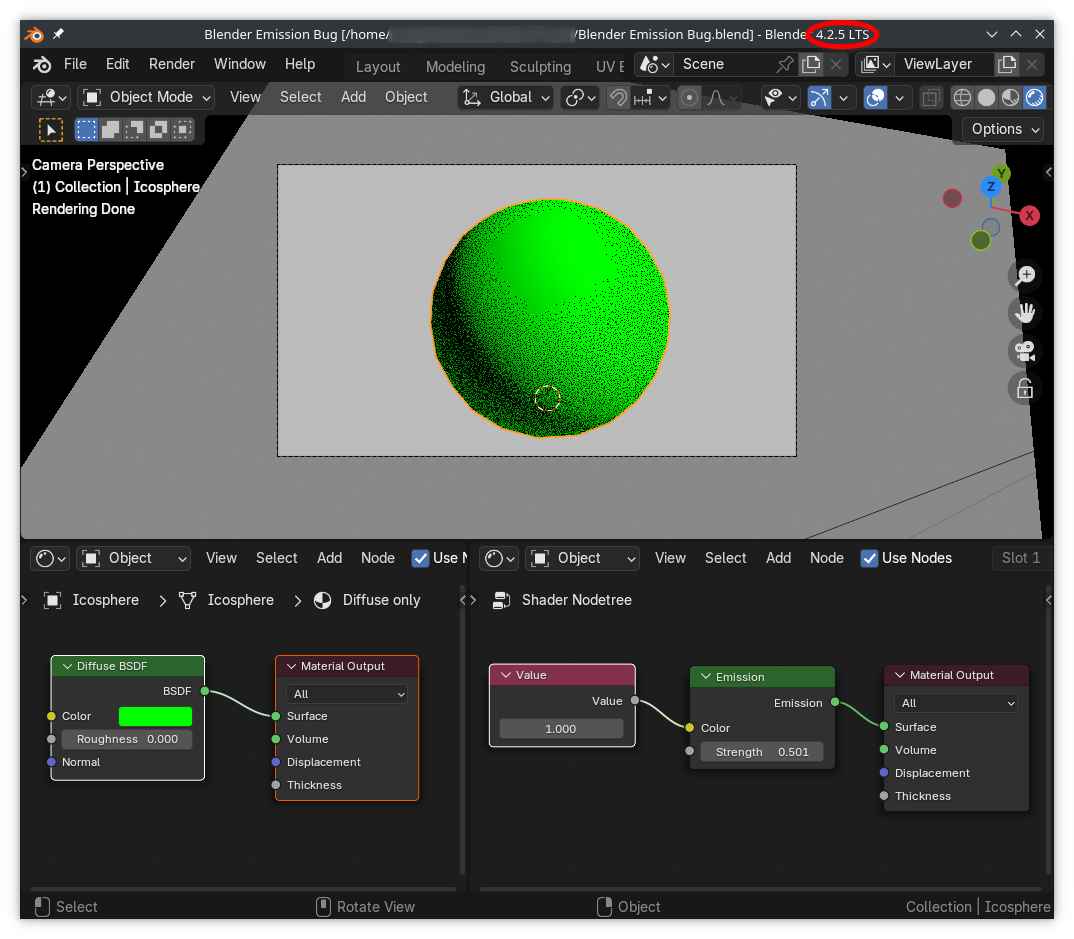Choose the invert selection mode icon
This screenshot has width=1074, height=939.
click(159, 129)
